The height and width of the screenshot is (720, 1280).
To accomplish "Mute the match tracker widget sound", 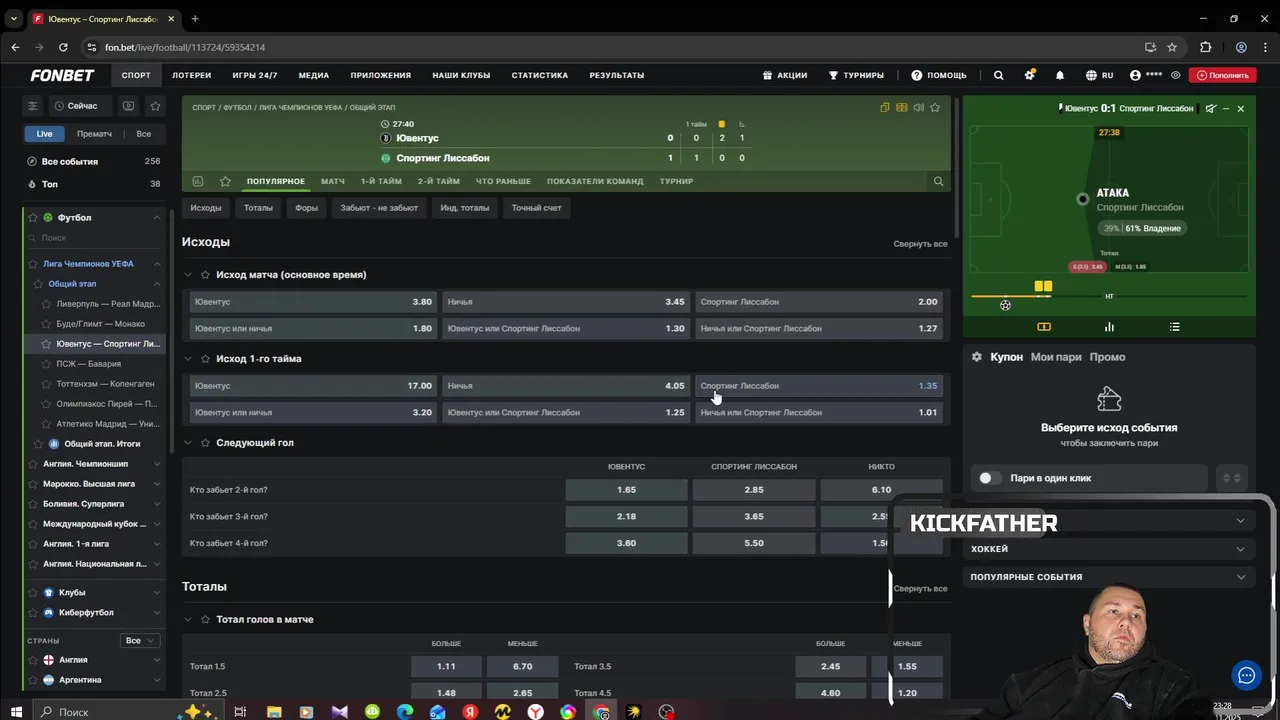I will [1211, 108].
